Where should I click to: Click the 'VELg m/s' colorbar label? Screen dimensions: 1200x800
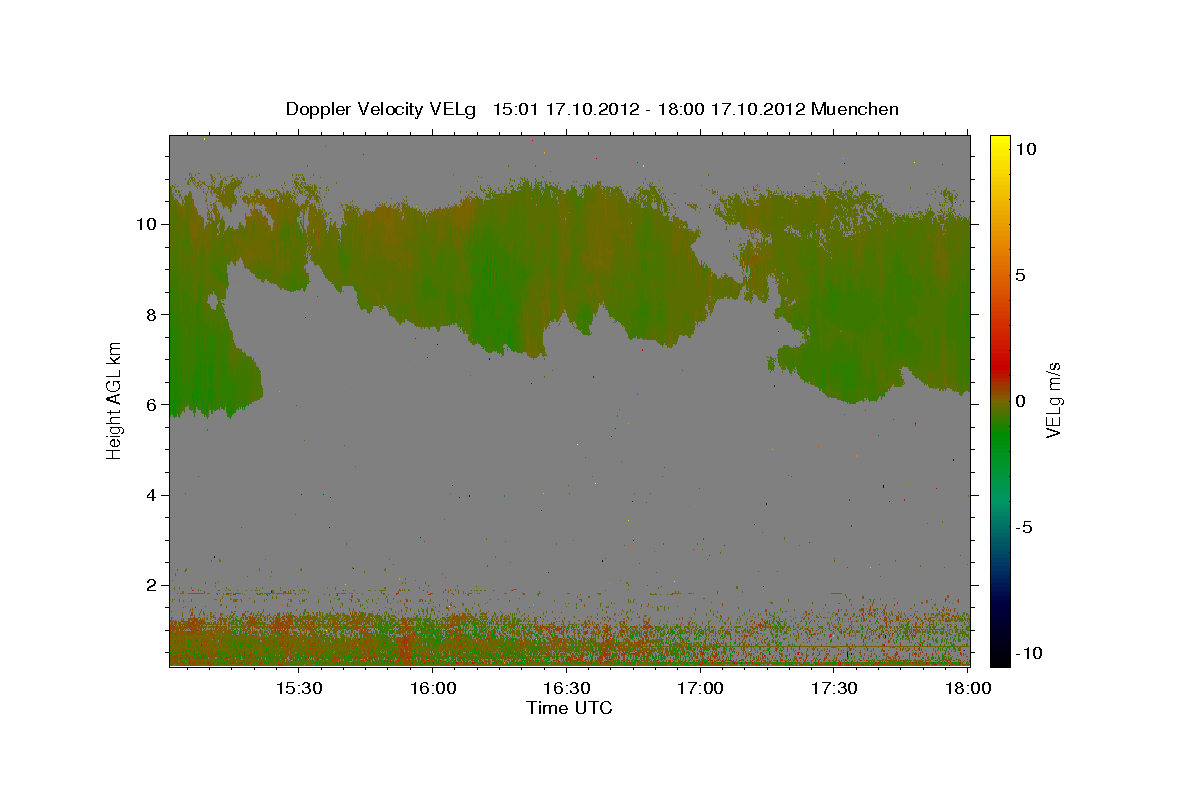coord(1053,400)
